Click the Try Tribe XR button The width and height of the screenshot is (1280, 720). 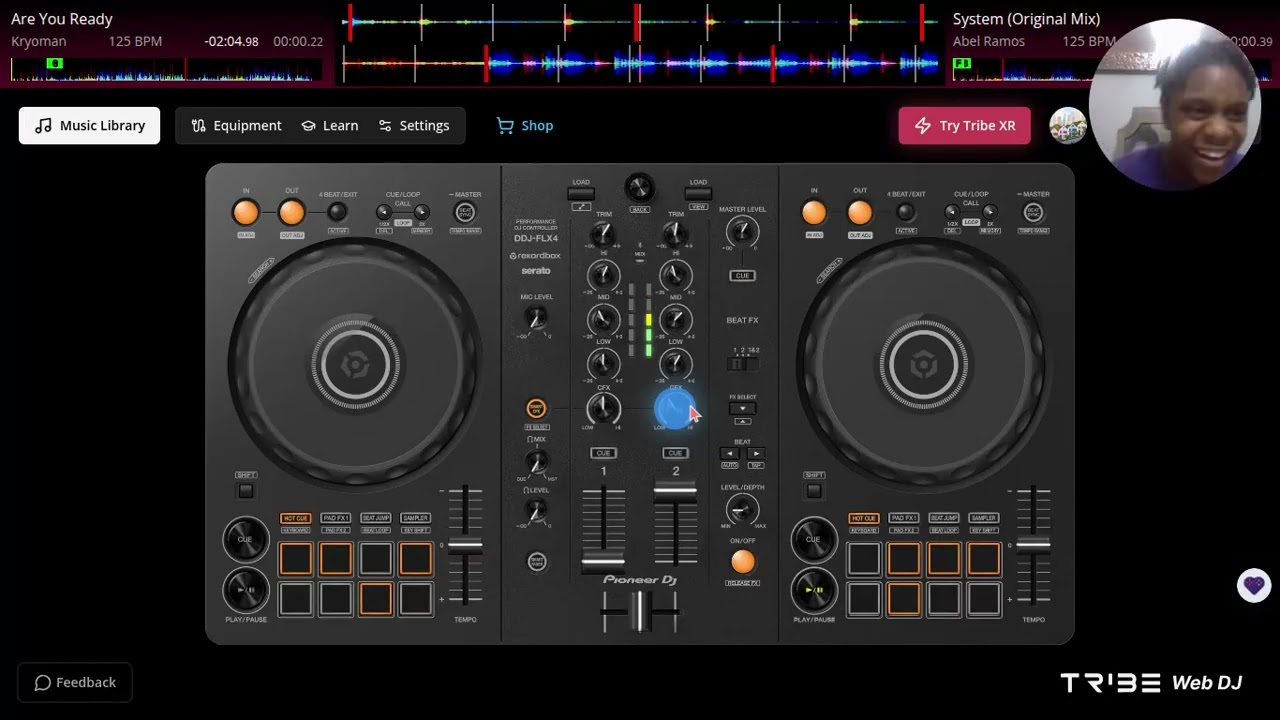(x=964, y=125)
